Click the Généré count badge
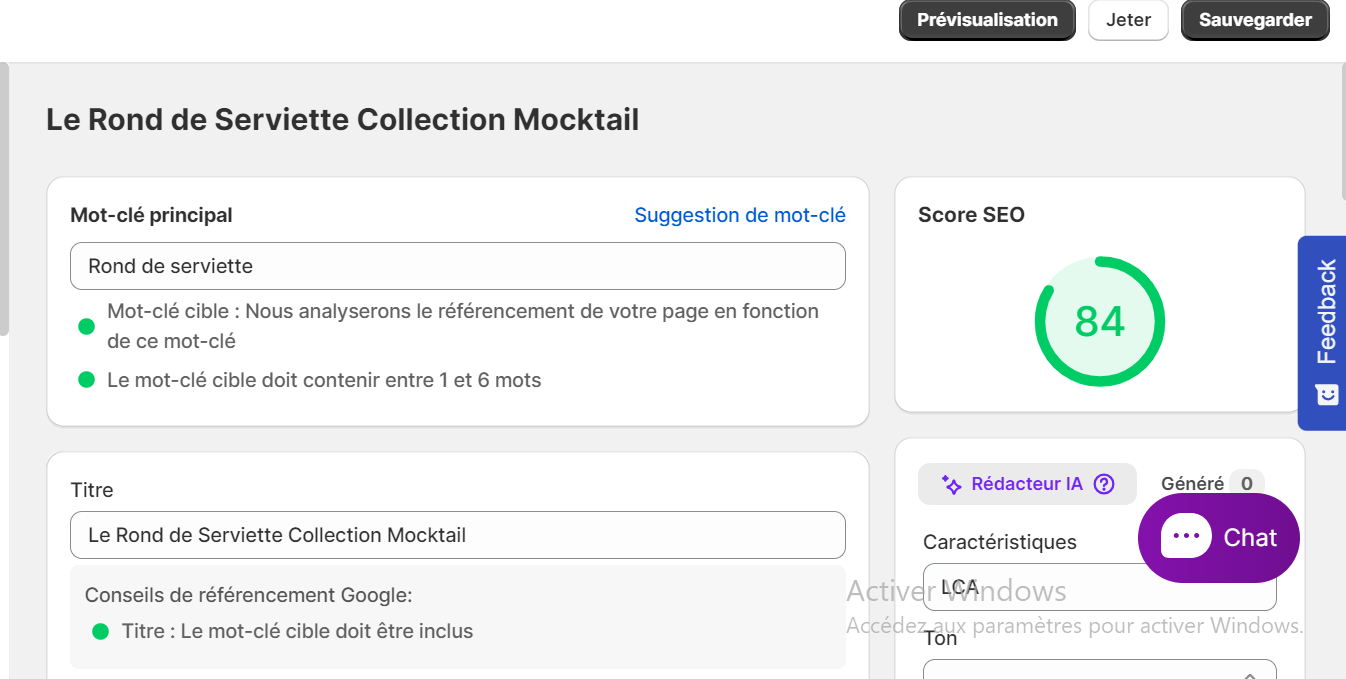This screenshot has height=679, width=1346. 1246,484
